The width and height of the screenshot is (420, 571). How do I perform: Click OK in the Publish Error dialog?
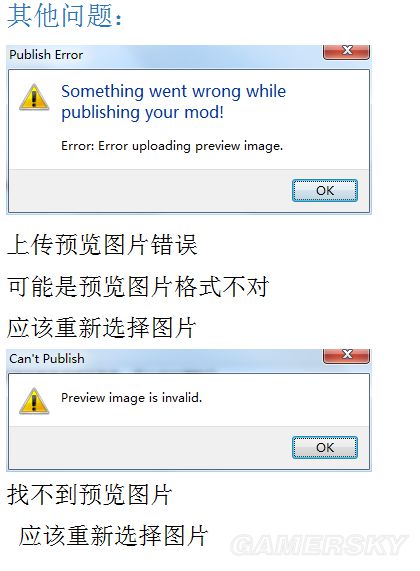pos(325,190)
